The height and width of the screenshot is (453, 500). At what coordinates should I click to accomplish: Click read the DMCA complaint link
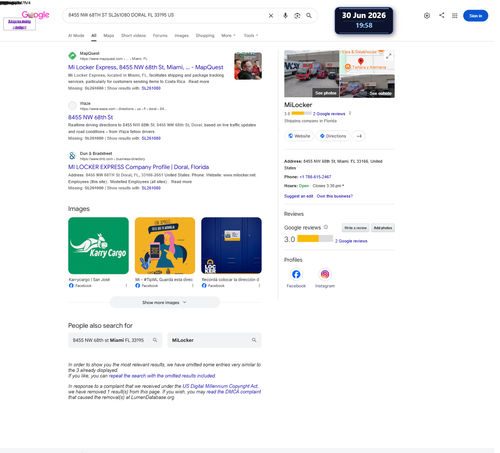[234, 392]
